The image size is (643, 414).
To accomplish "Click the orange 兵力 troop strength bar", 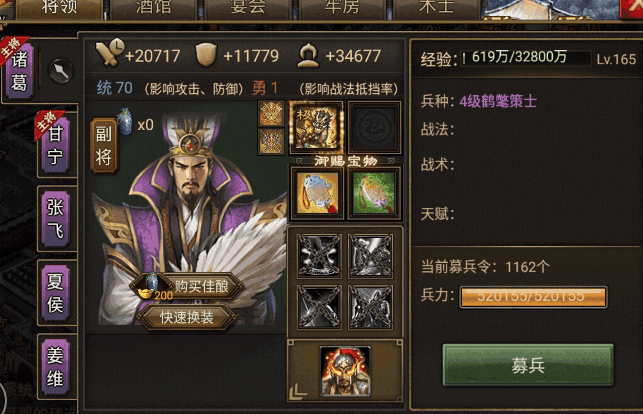I will (533, 296).
